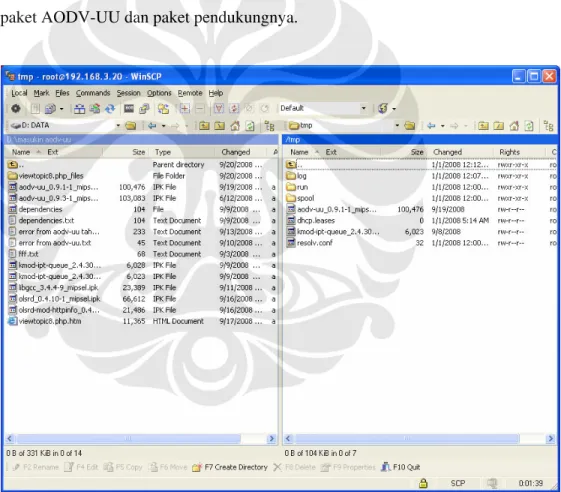
Task: Click the lock icon in status bar
Action: pyautogui.click(x=423, y=483)
